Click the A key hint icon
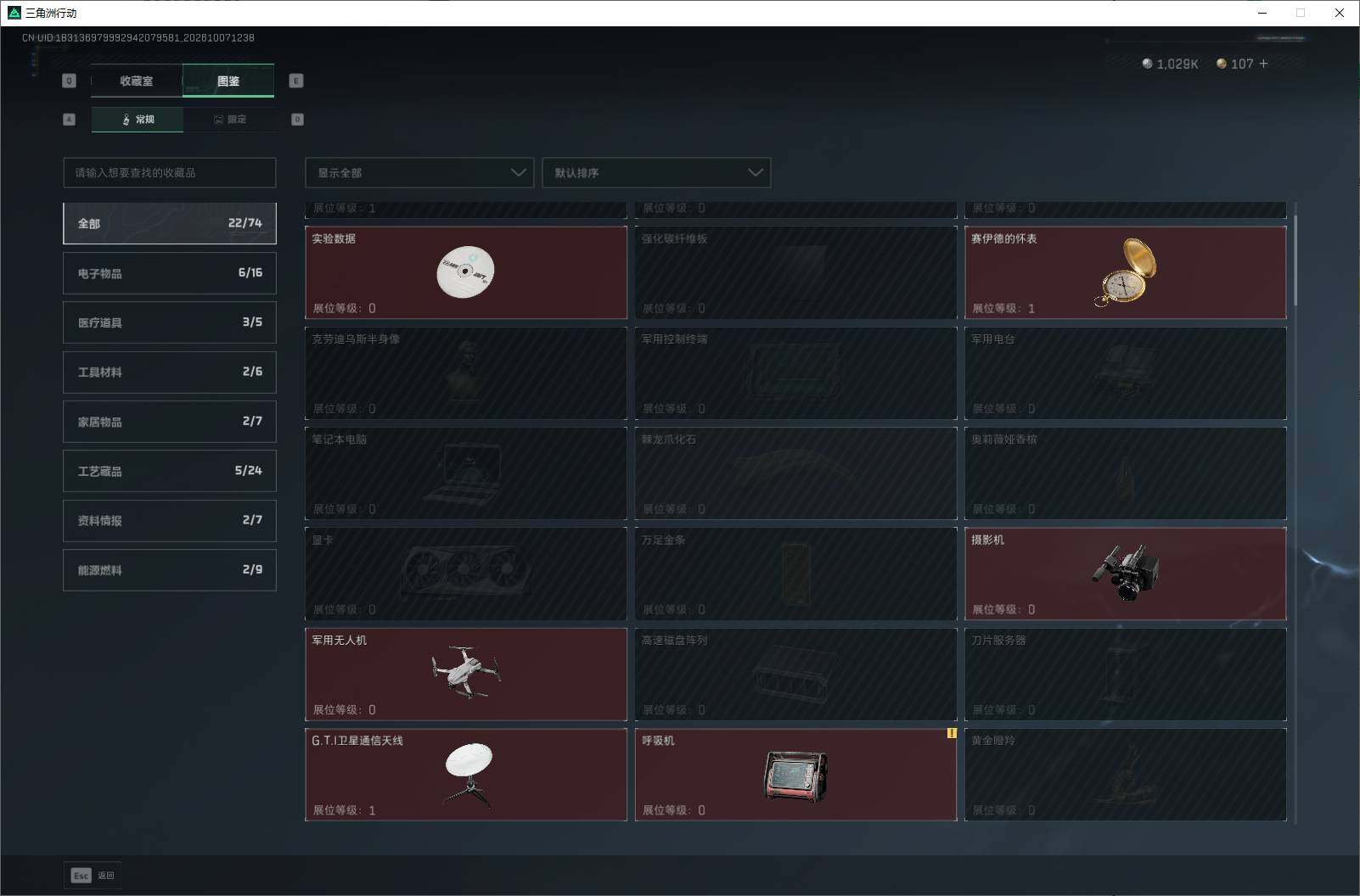Image resolution: width=1360 pixels, height=896 pixels. tap(70, 120)
